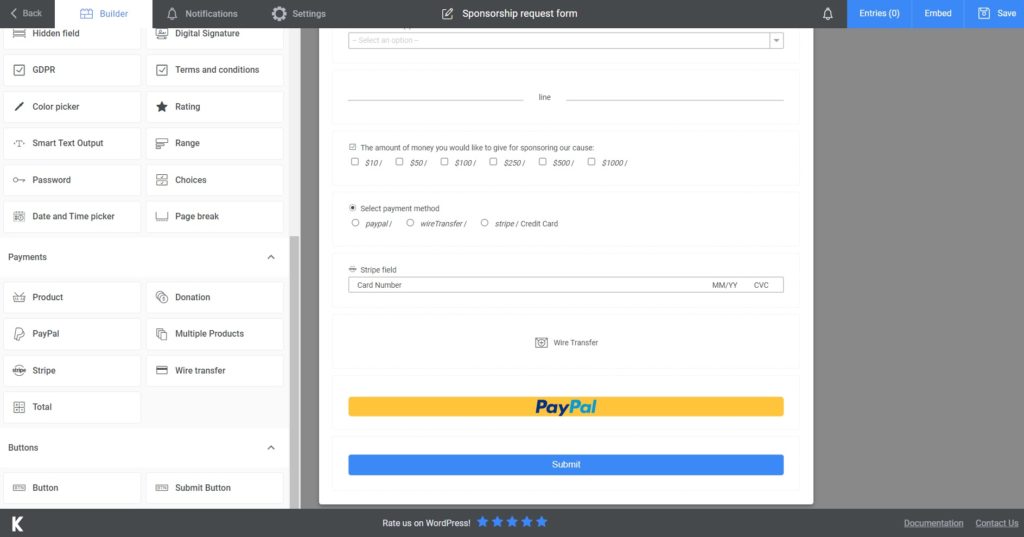The width and height of the screenshot is (1024, 537).
Task: Add the Color picker field
Action: pos(72,106)
